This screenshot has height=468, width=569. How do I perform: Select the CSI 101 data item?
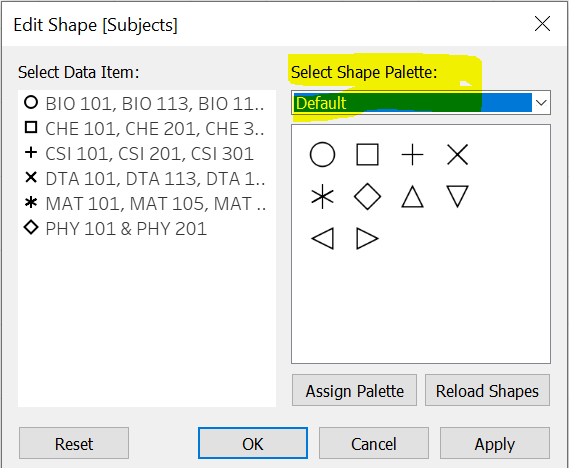coord(145,153)
